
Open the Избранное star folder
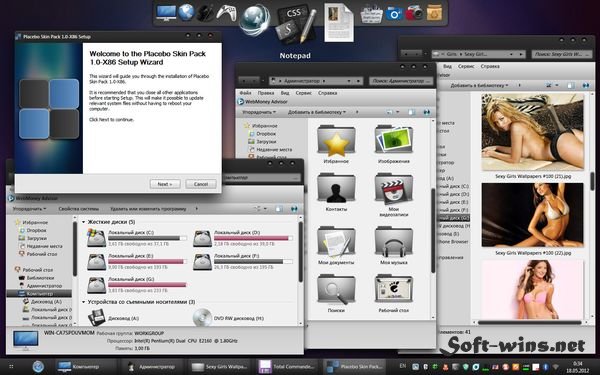[x=336, y=141]
